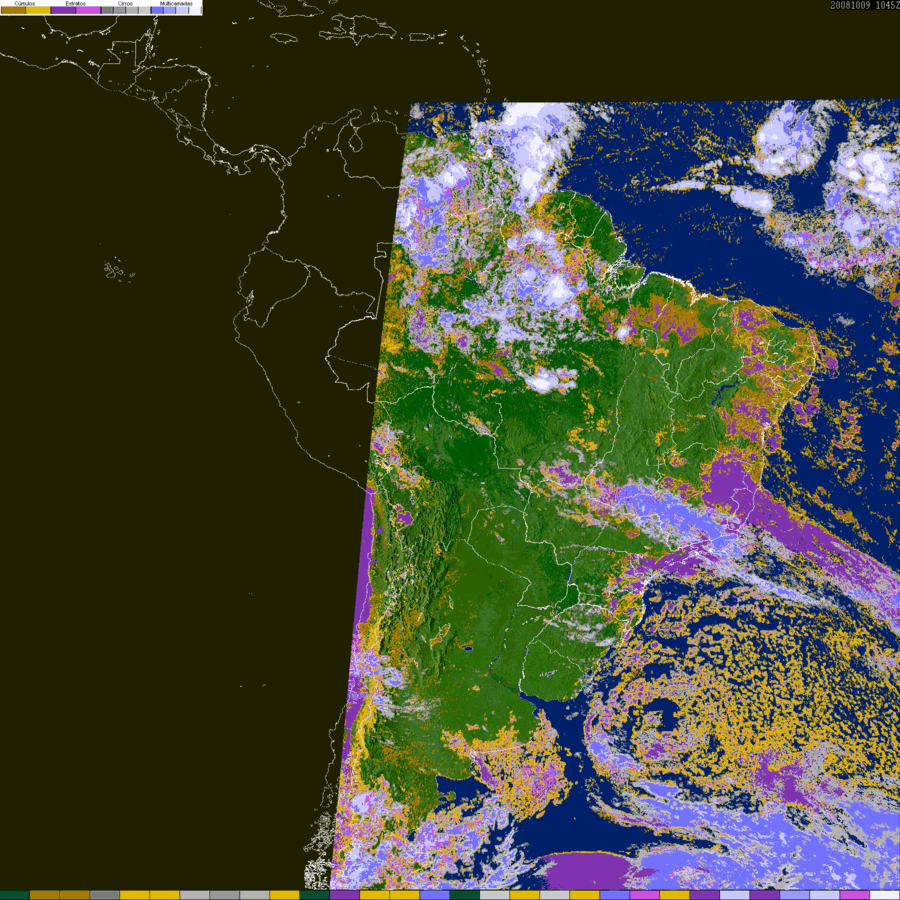Click the near-white Multicamadas legend swatch
The width and height of the screenshot is (900, 900).
(x=195, y=10)
